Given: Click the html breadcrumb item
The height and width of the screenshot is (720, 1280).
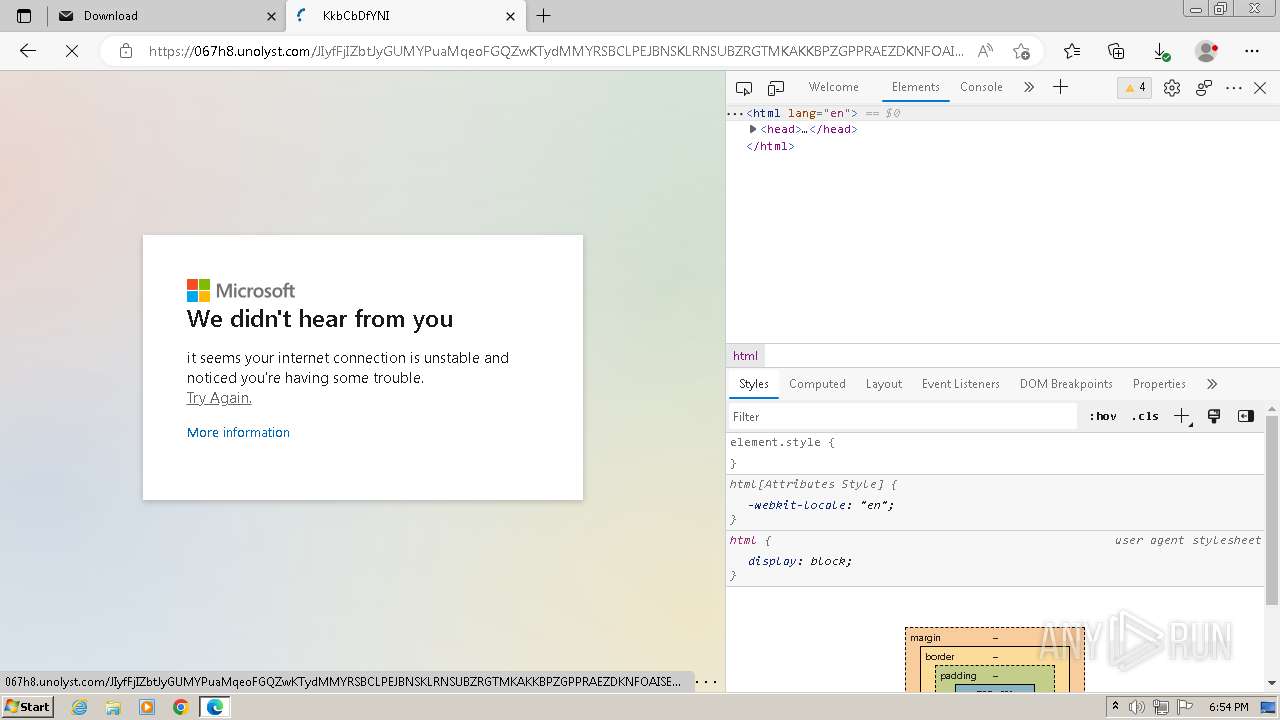Looking at the screenshot, I should click(745, 356).
